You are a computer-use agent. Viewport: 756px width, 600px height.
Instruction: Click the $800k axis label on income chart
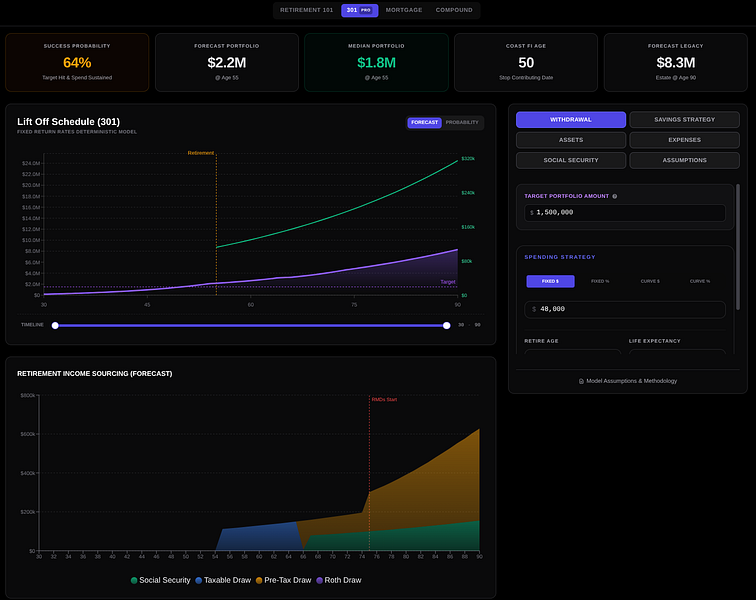coord(28,395)
